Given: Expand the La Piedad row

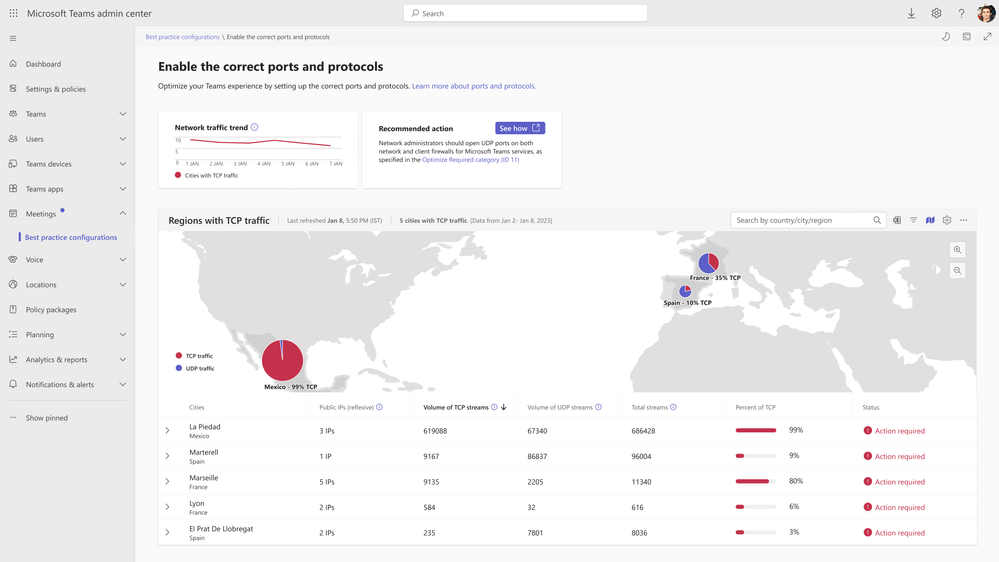Looking at the screenshot, I should point(168,431).
